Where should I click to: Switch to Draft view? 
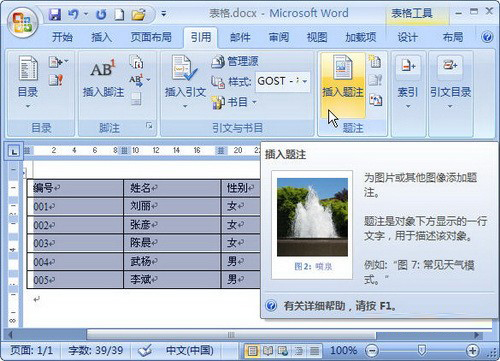pyautogui.click(x=314, y=351)
